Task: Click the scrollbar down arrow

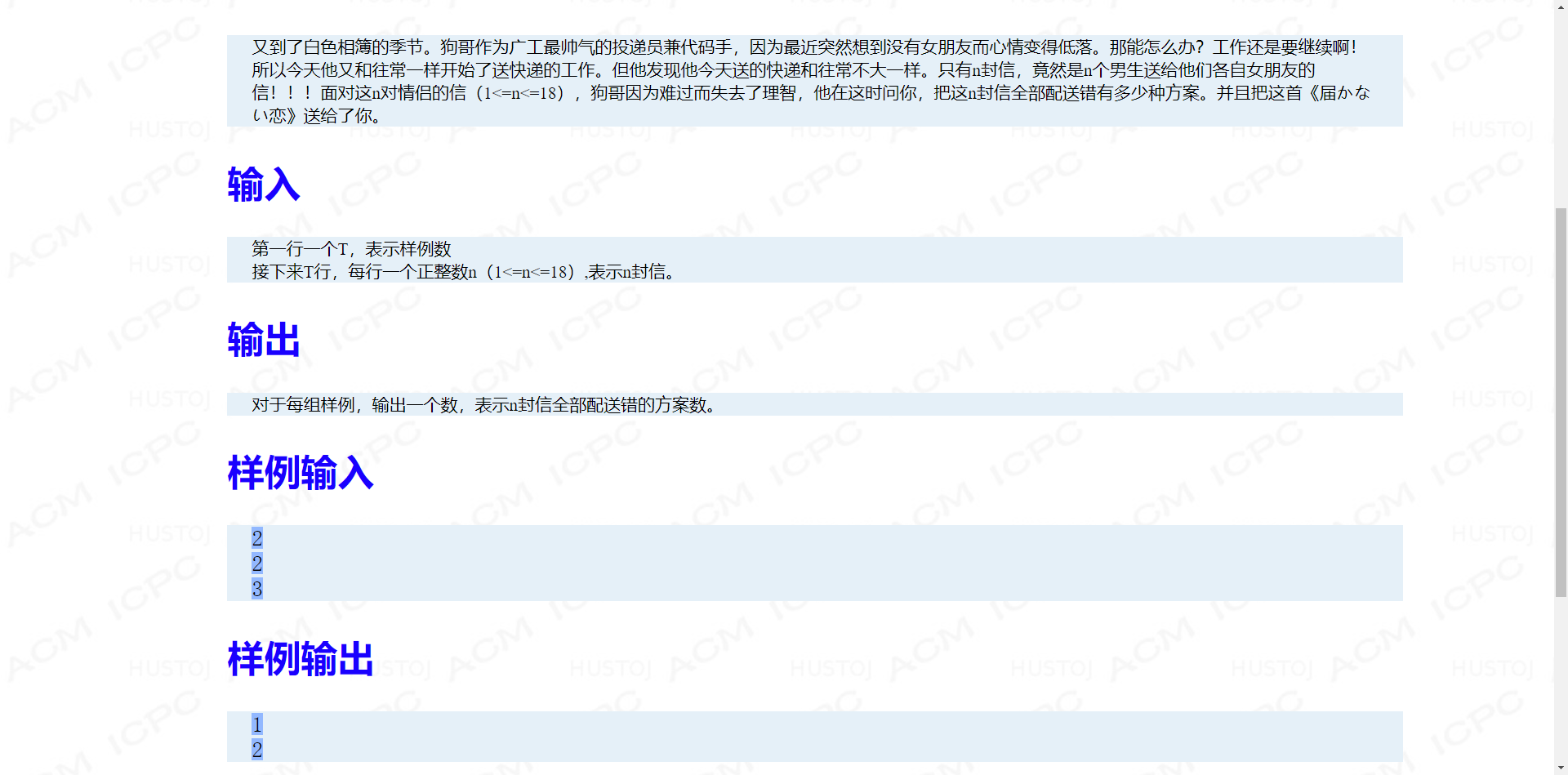Action: pyautogui.click(x=1561, y=768)
